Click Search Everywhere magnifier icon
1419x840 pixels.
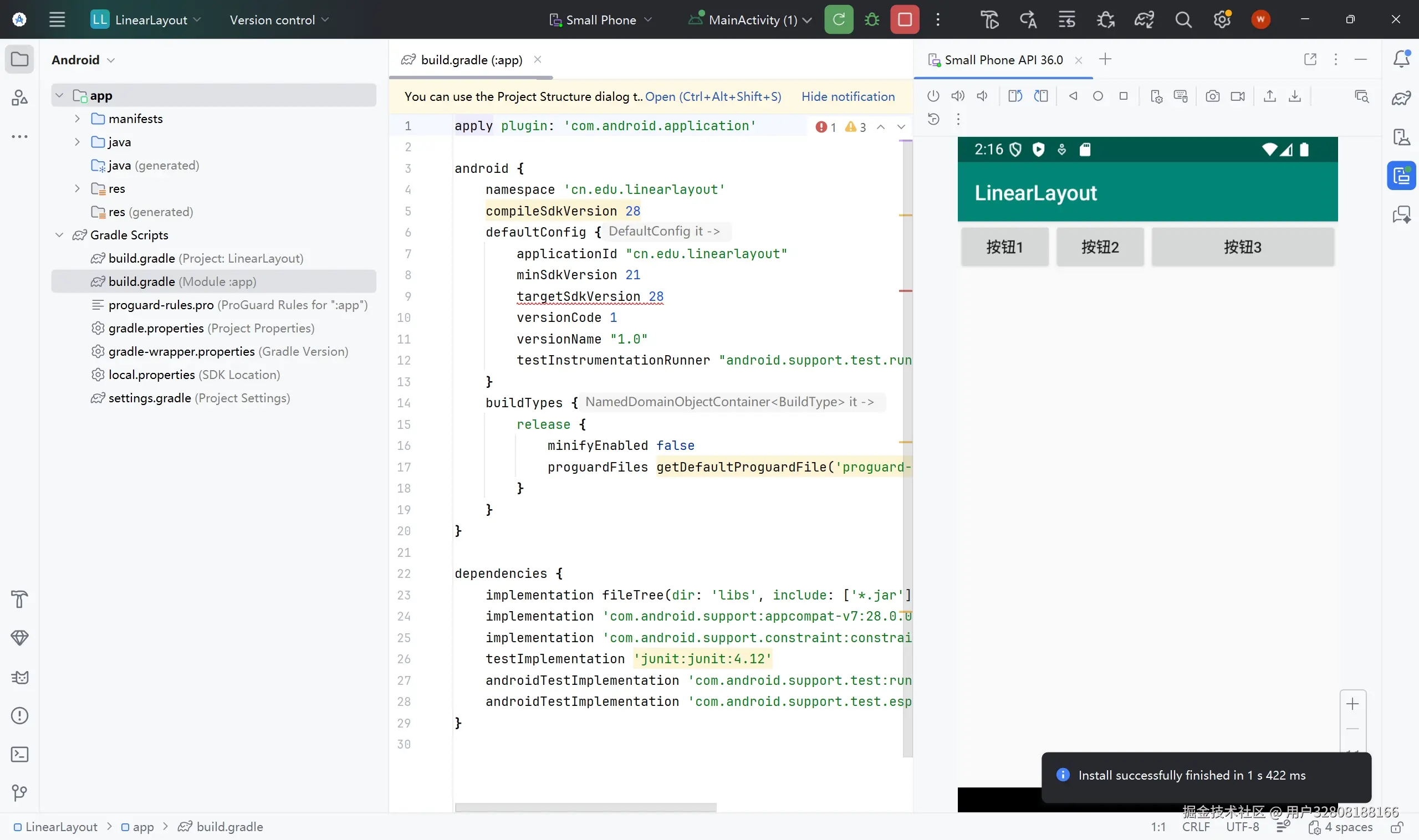coord(1183,20)
